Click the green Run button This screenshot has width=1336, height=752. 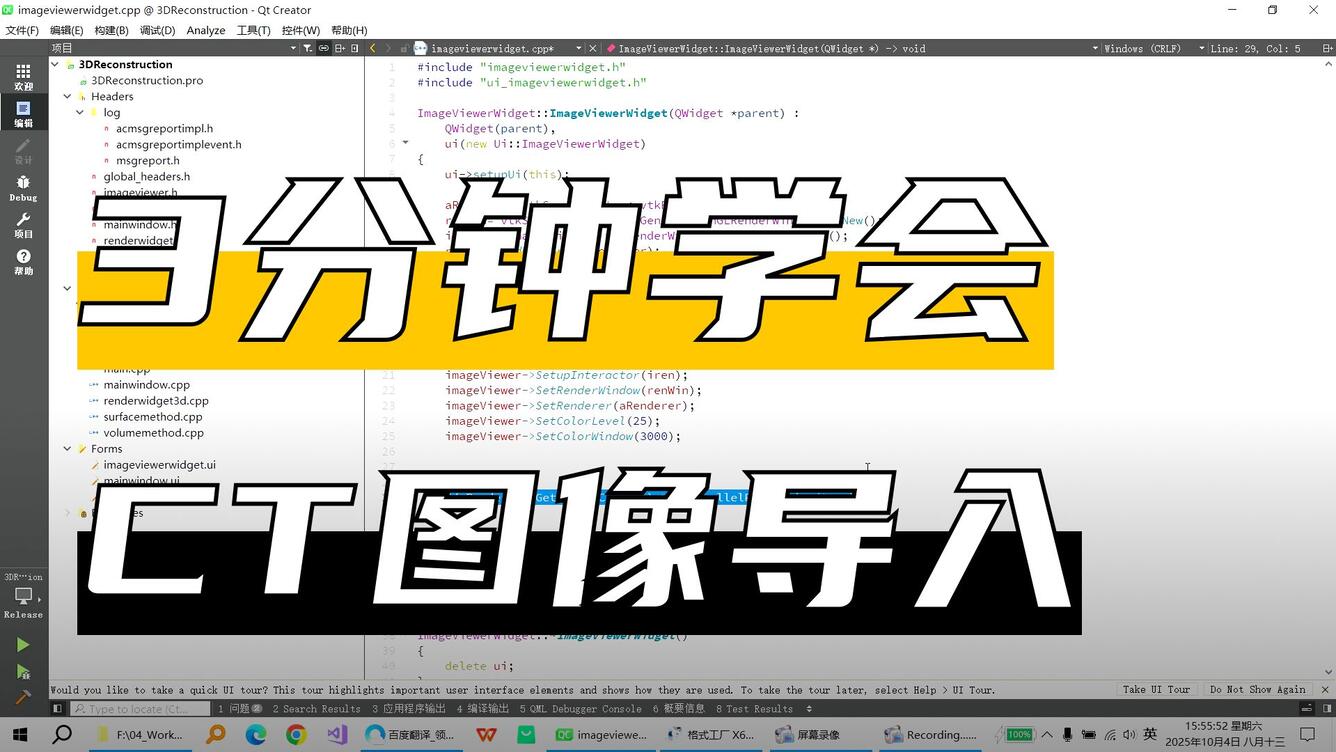[23, 645]
